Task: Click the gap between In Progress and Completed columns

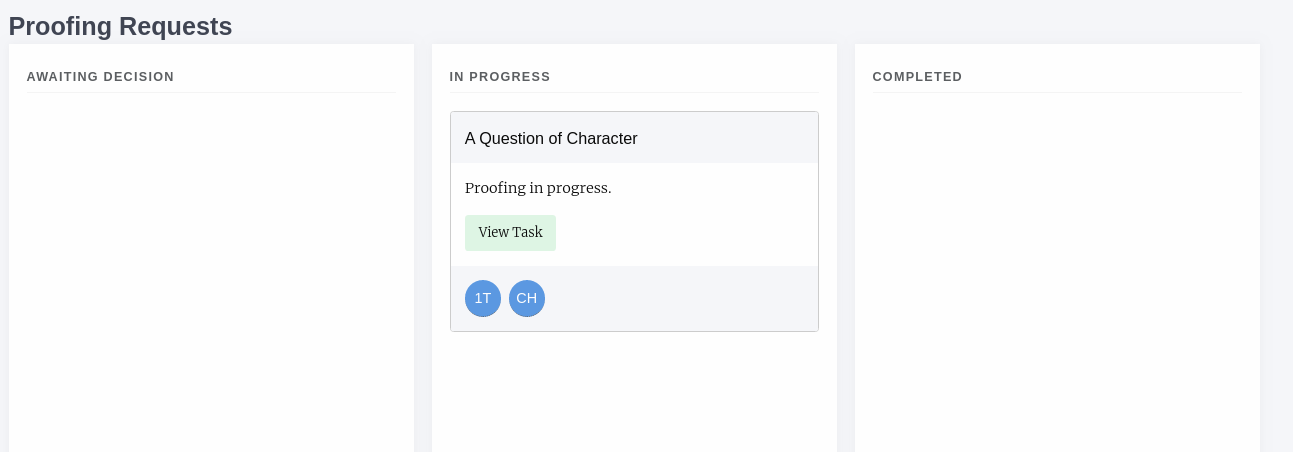Action: (846, 250)
